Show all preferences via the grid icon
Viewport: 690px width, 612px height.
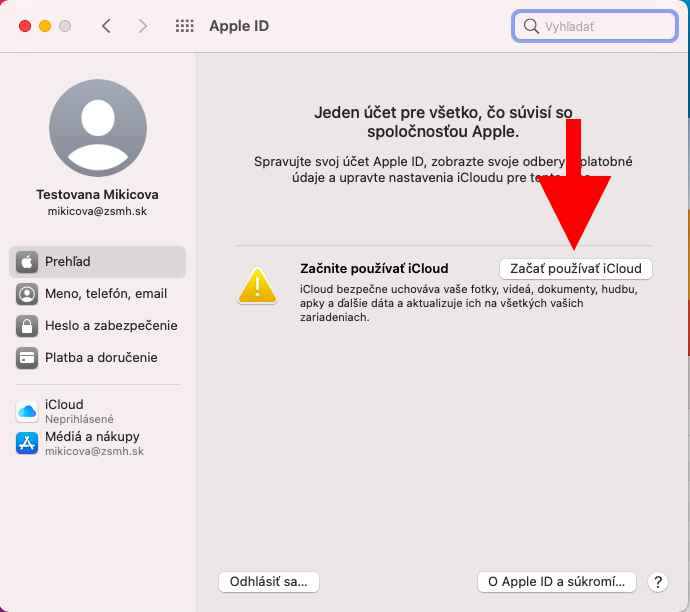[x=184, y=26]
